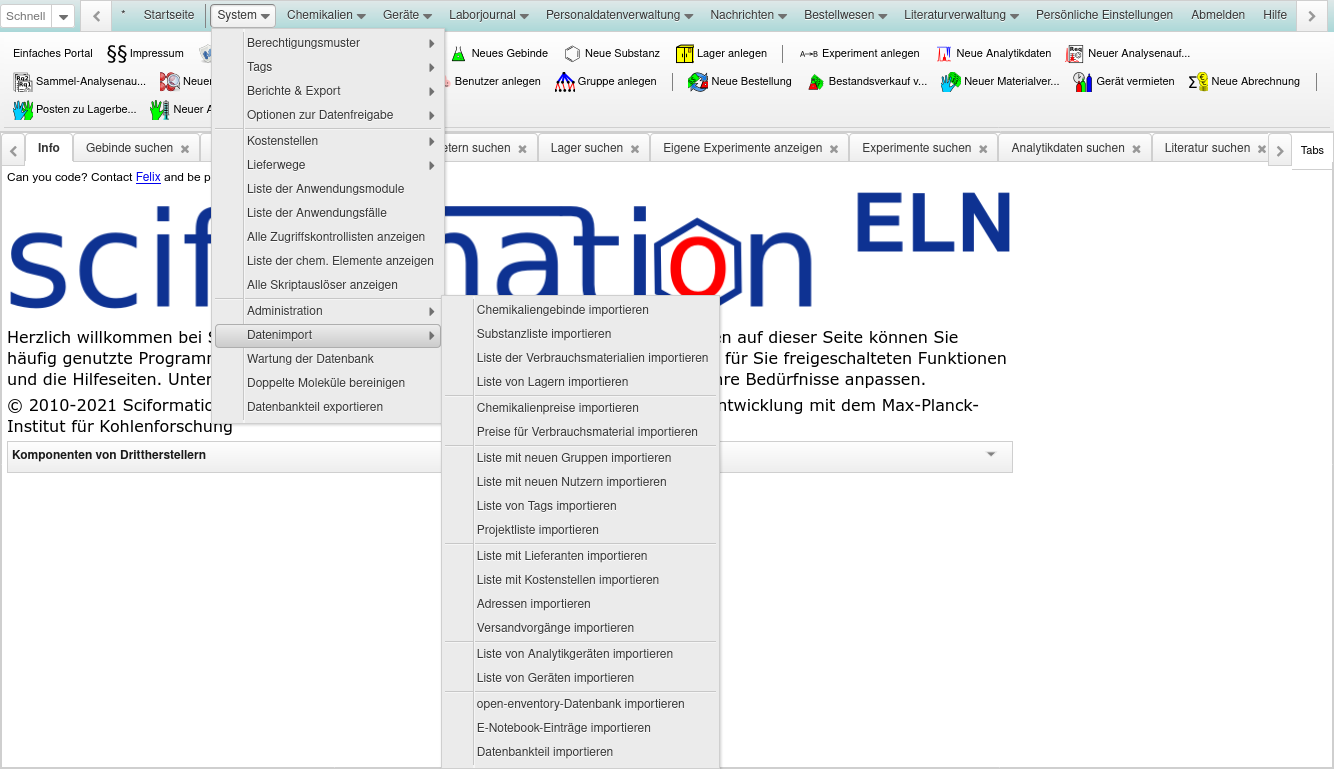Viewport: 1334px width, 769px height.
Task: Open the Hilfe menu item
Action: point(1275,15)
